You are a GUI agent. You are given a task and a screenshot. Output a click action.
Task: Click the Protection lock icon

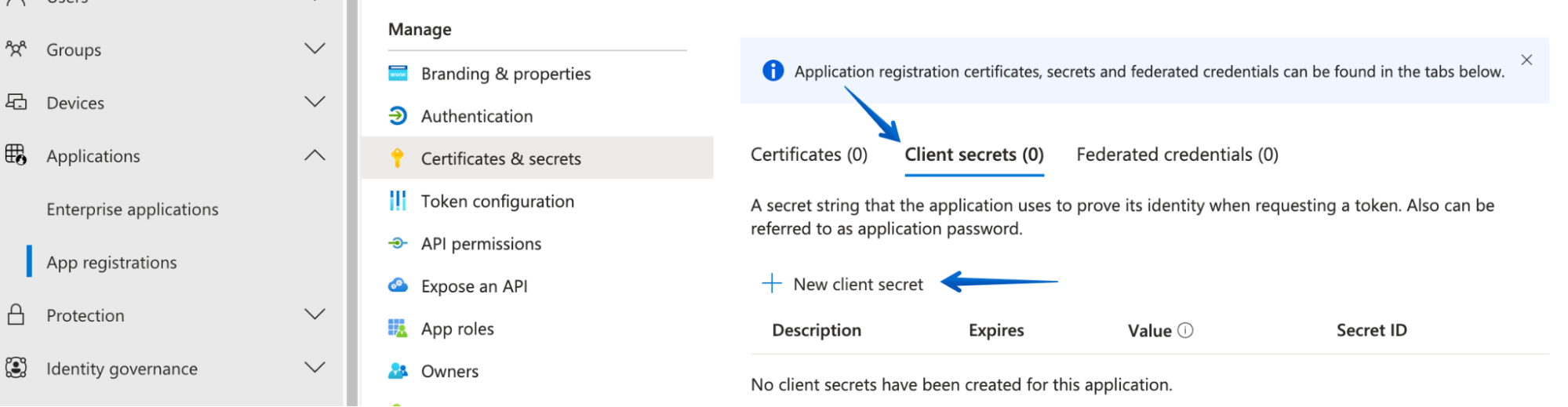(x=16, y=314)
